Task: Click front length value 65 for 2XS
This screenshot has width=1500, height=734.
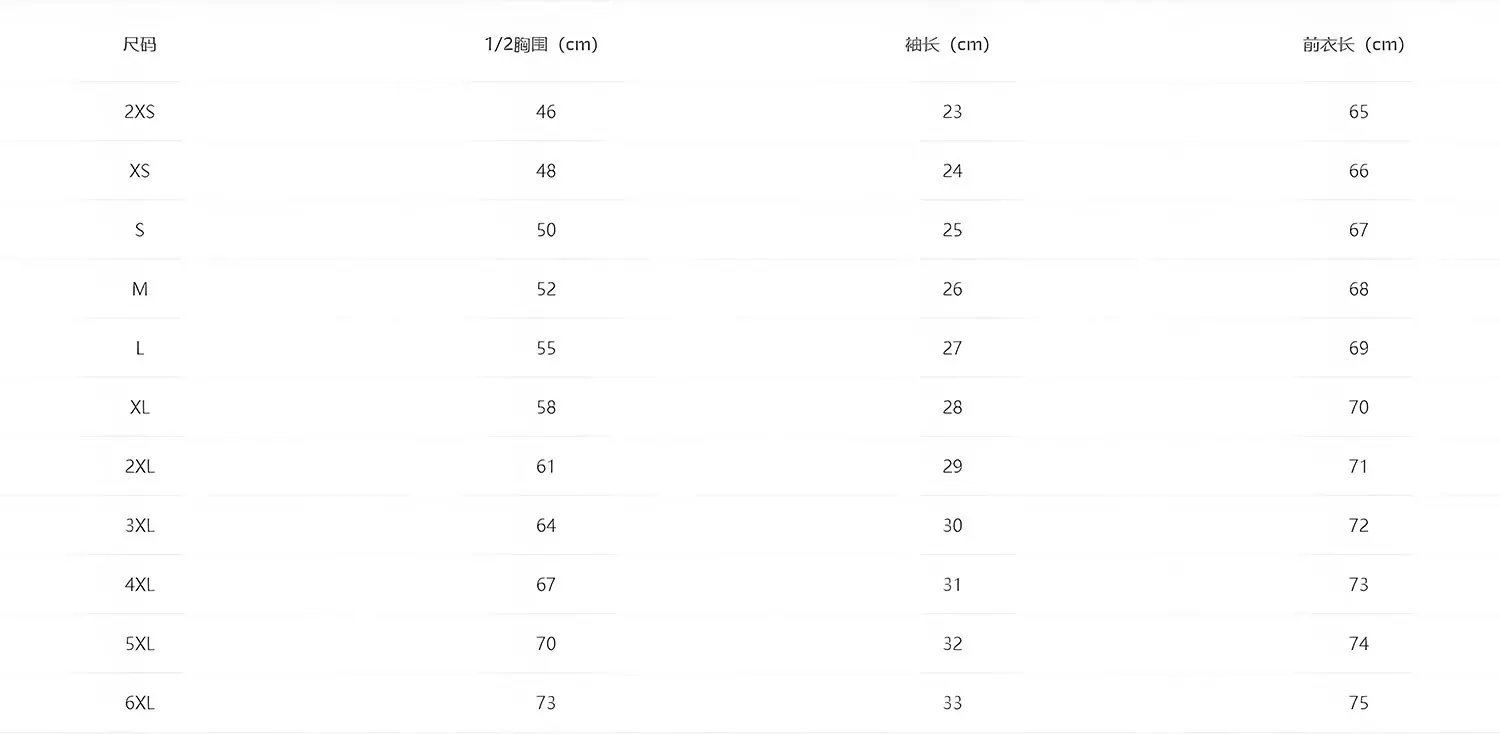Action: coord(1358,112)
